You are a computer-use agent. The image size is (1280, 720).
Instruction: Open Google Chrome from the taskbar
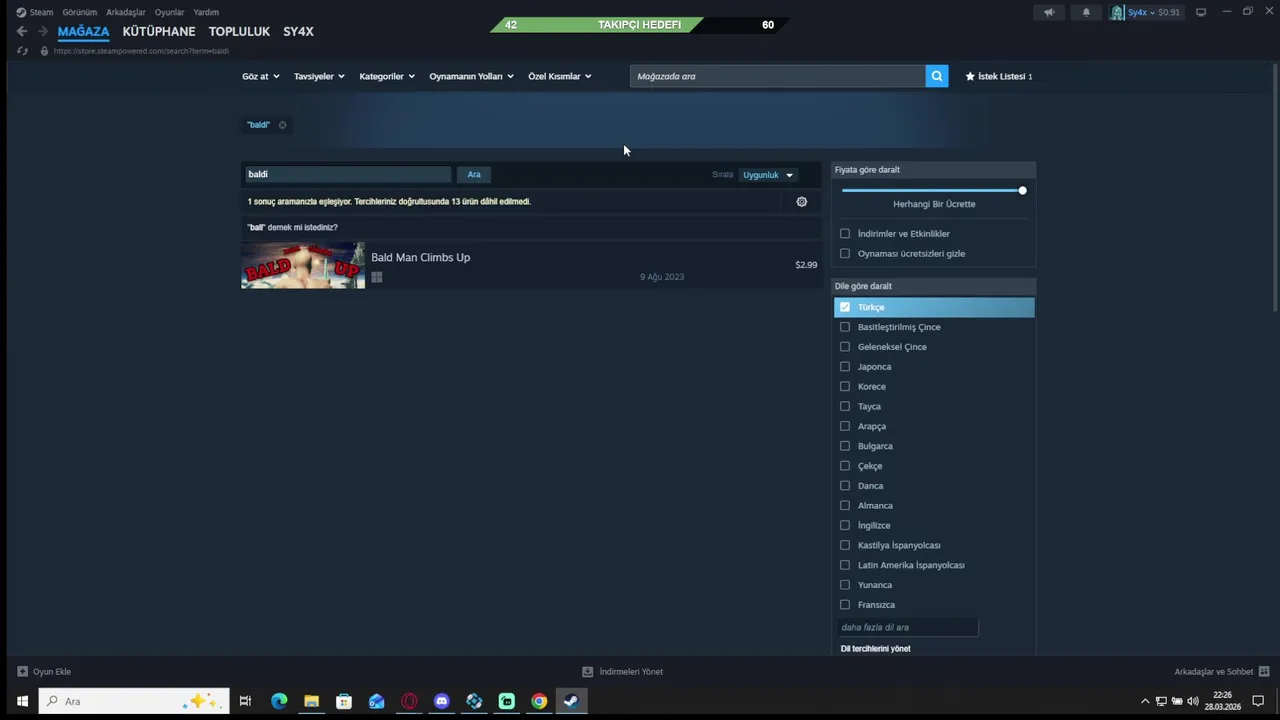tap(539, 701)
